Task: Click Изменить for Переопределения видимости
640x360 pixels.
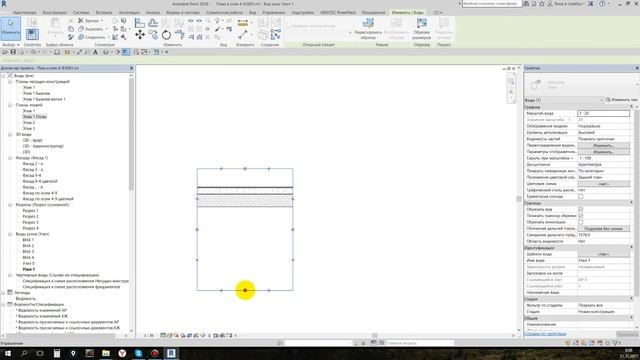Action: point(603,145)
